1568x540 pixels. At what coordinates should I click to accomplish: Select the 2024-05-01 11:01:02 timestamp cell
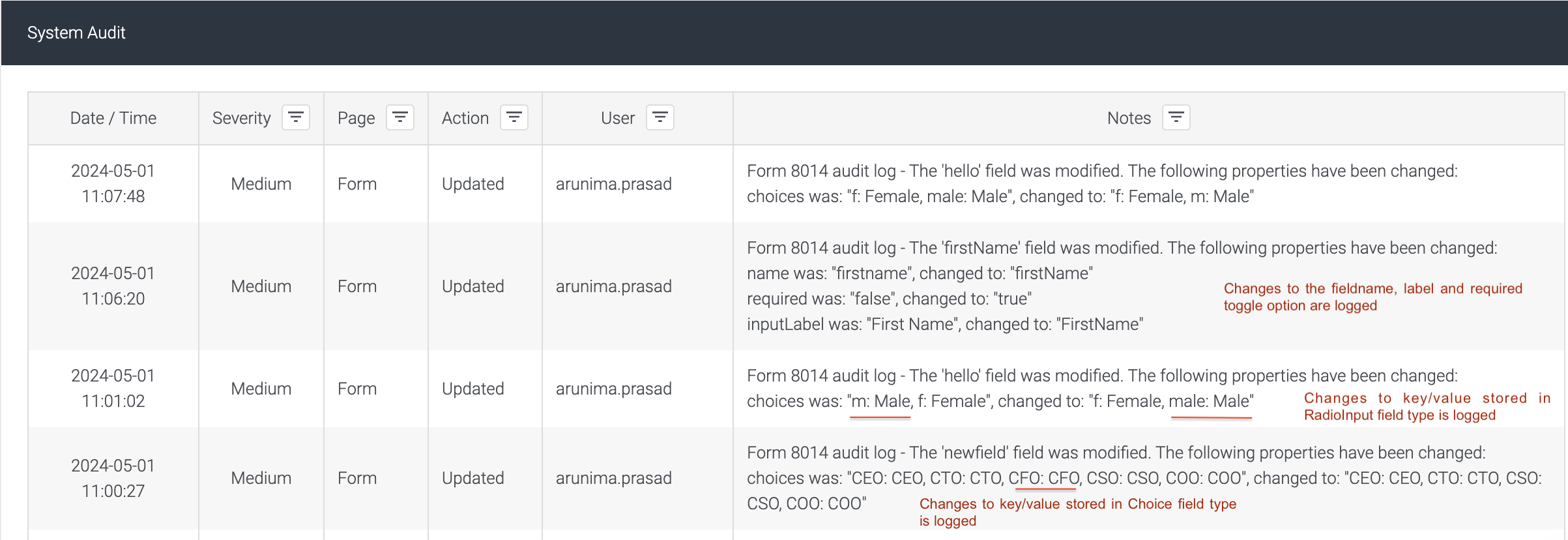tap(113, 388)
